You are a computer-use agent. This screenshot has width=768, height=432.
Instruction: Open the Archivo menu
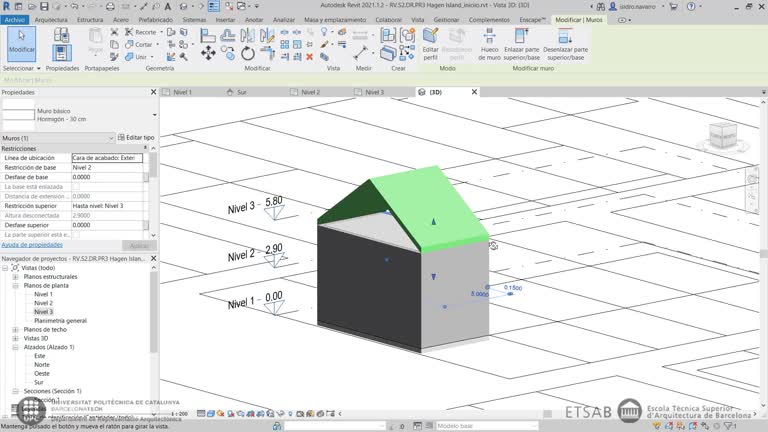[x=15, y=19]
